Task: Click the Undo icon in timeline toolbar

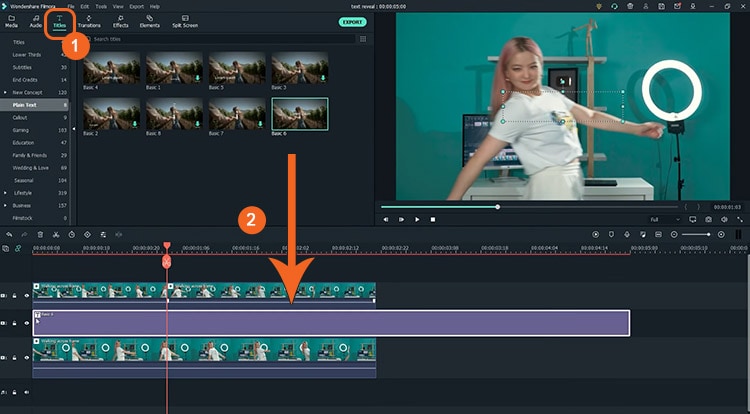Action: tap(9, 235)
